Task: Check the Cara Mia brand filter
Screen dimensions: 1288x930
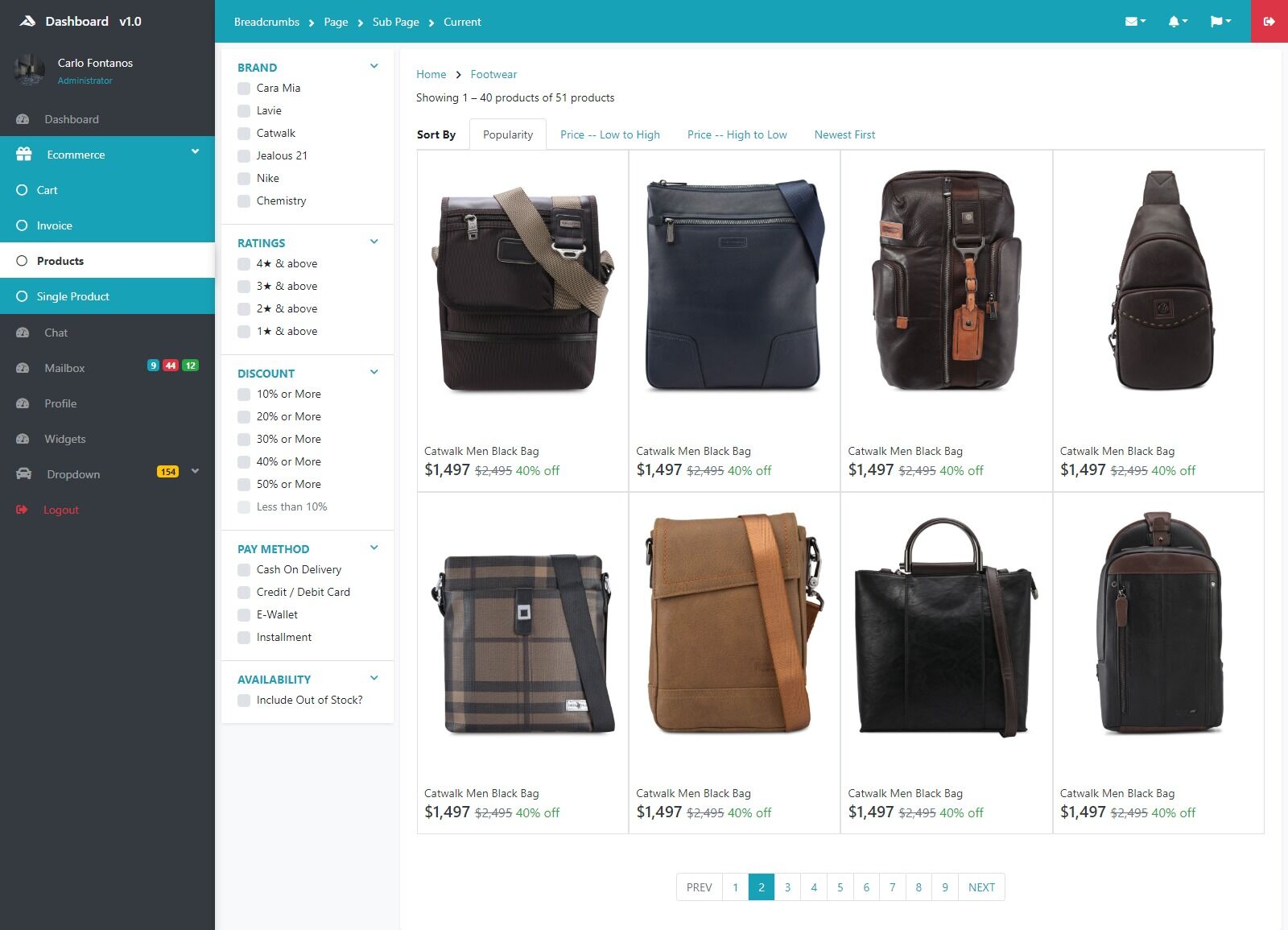Action: (244, 89)
